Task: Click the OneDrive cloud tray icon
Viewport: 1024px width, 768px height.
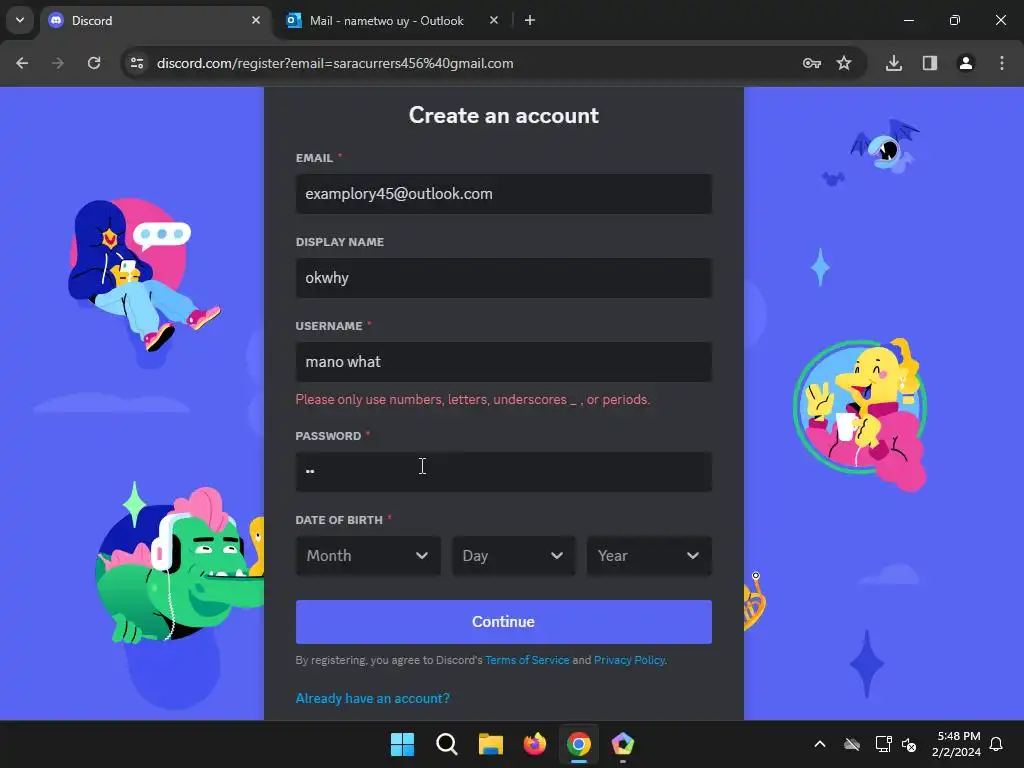Action: [852, 744]
